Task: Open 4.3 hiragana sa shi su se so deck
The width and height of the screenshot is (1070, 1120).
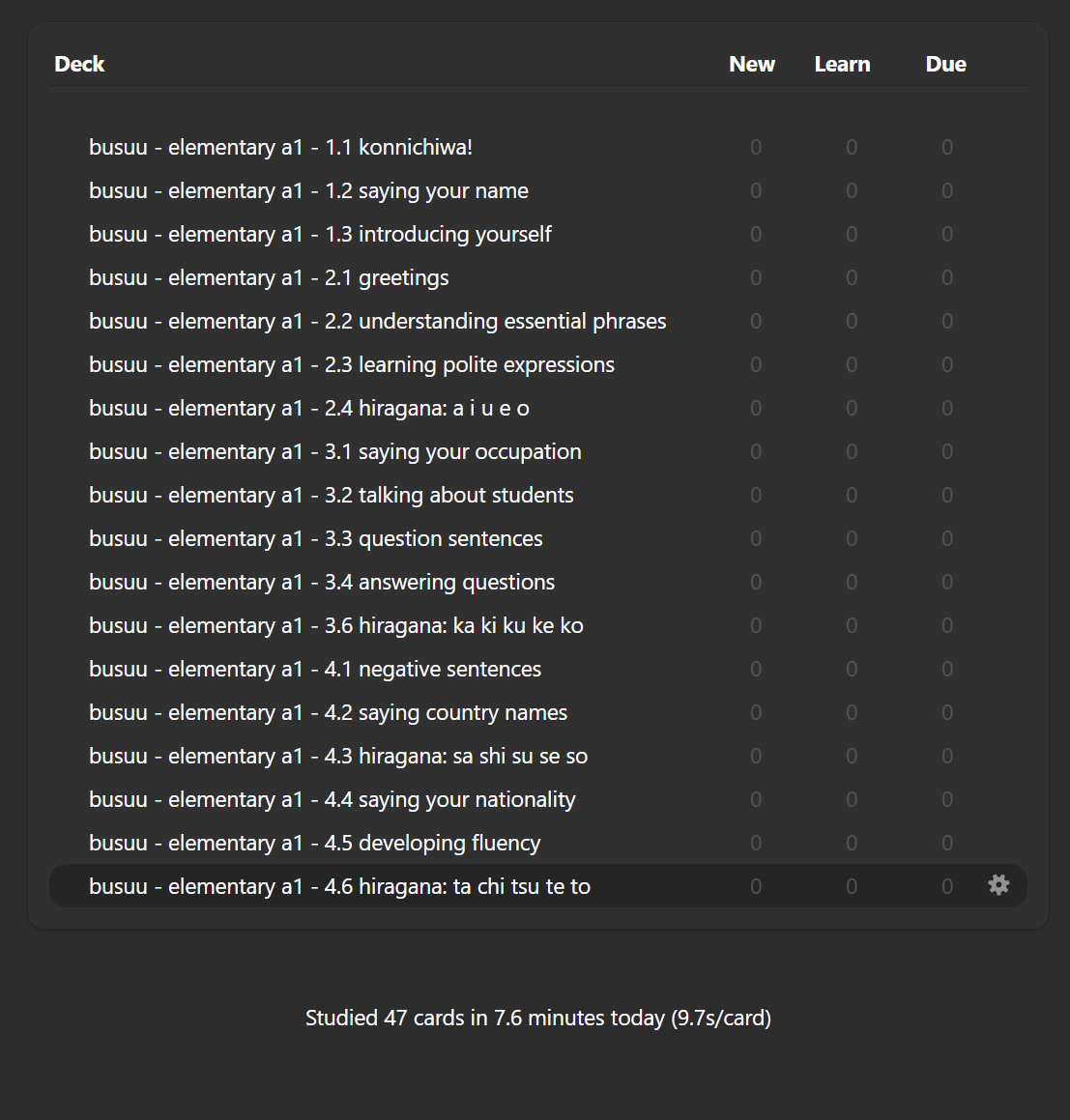Action: pyautogui.click(x=338, y=757)
